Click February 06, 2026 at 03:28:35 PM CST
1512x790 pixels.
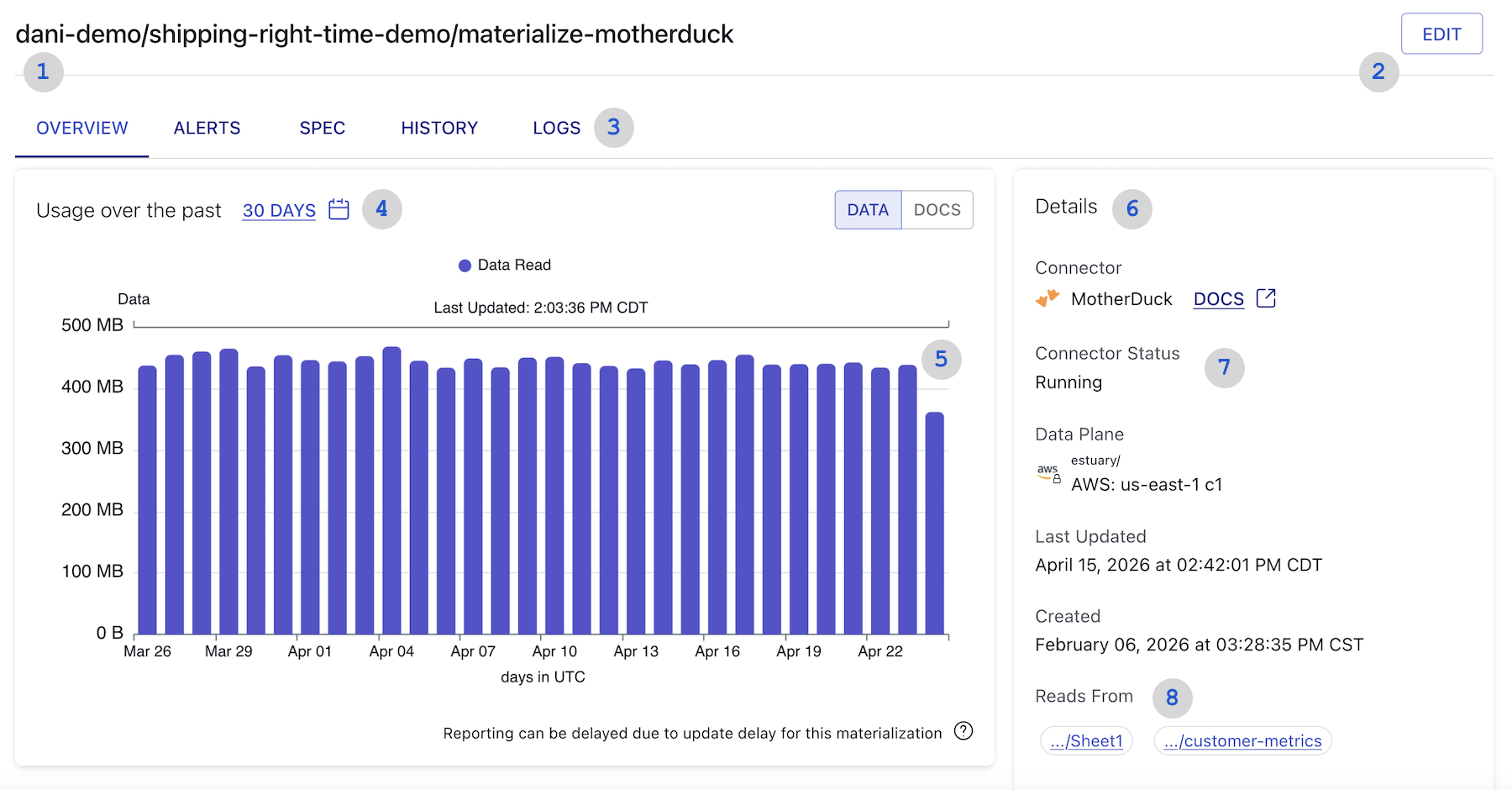pyautogui.click(x=1199, y=645)
